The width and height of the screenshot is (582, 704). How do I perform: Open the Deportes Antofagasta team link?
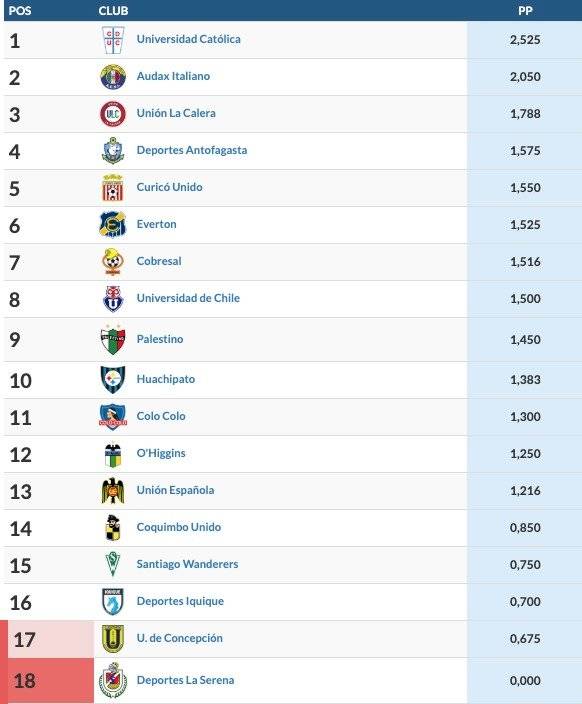(x=192, y=150)
